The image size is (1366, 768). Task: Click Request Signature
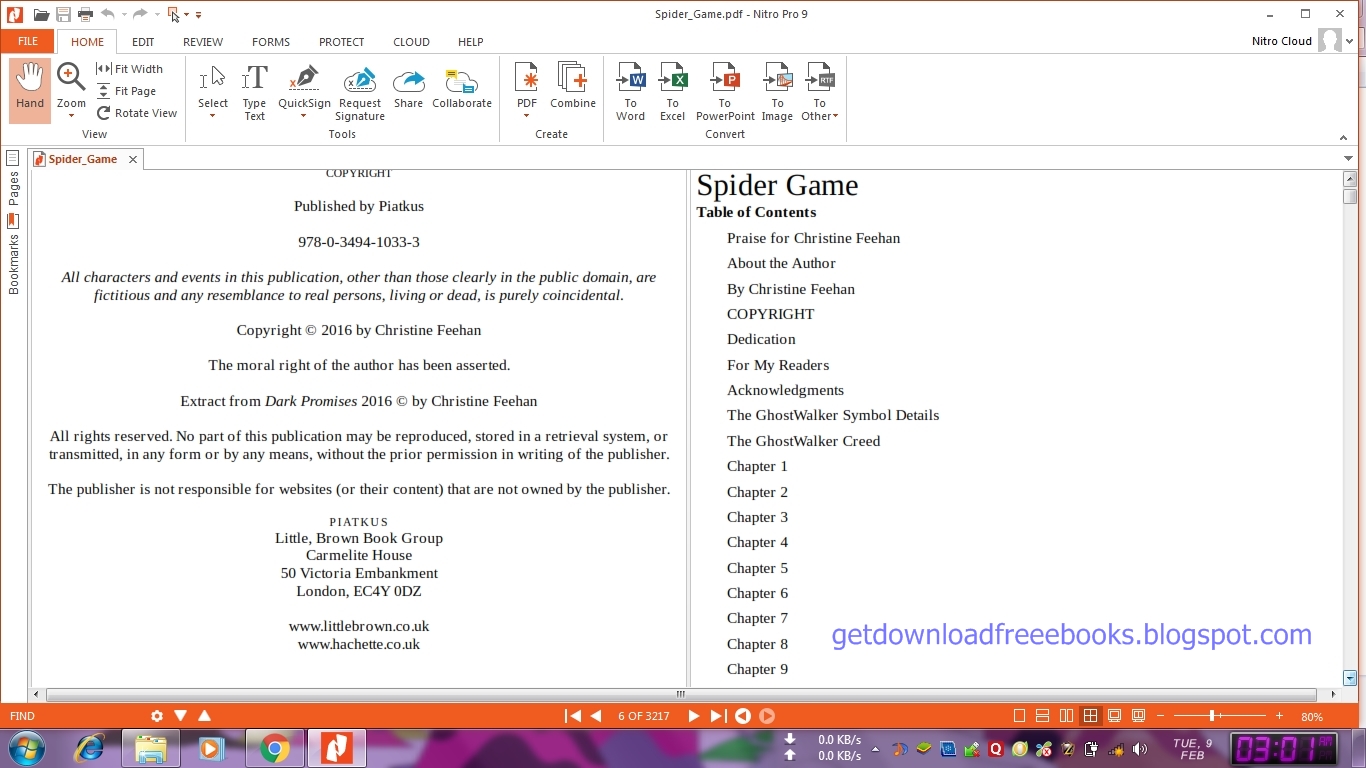pos(360,93)
